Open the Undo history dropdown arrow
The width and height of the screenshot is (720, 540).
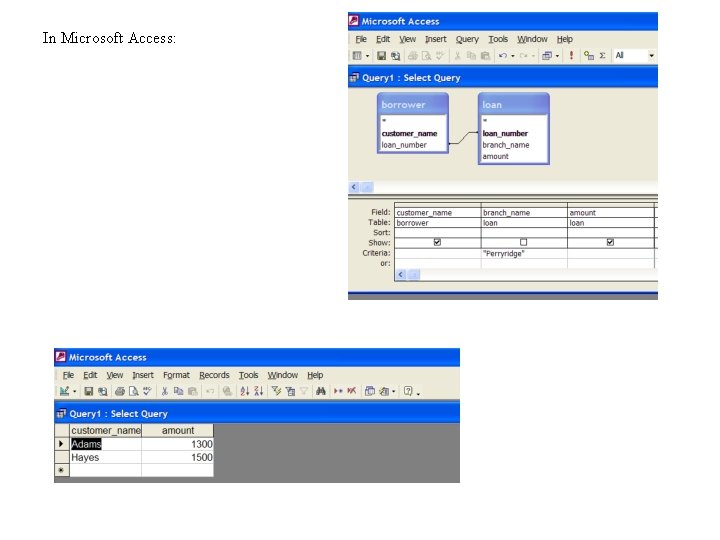(x=512, y=56)
